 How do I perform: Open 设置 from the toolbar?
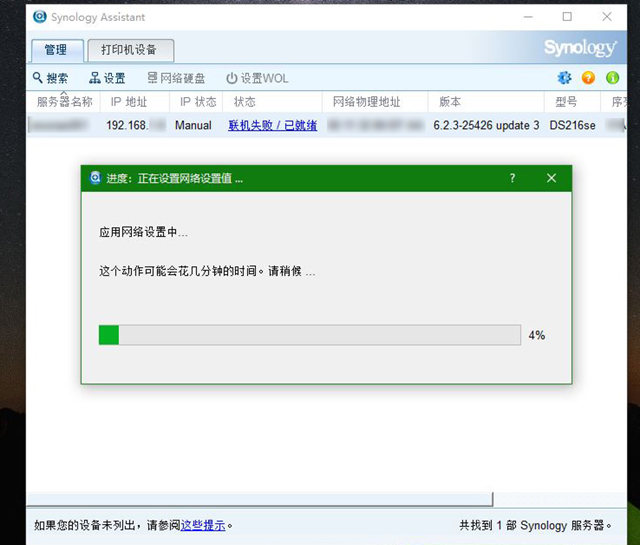coord(107,78)
